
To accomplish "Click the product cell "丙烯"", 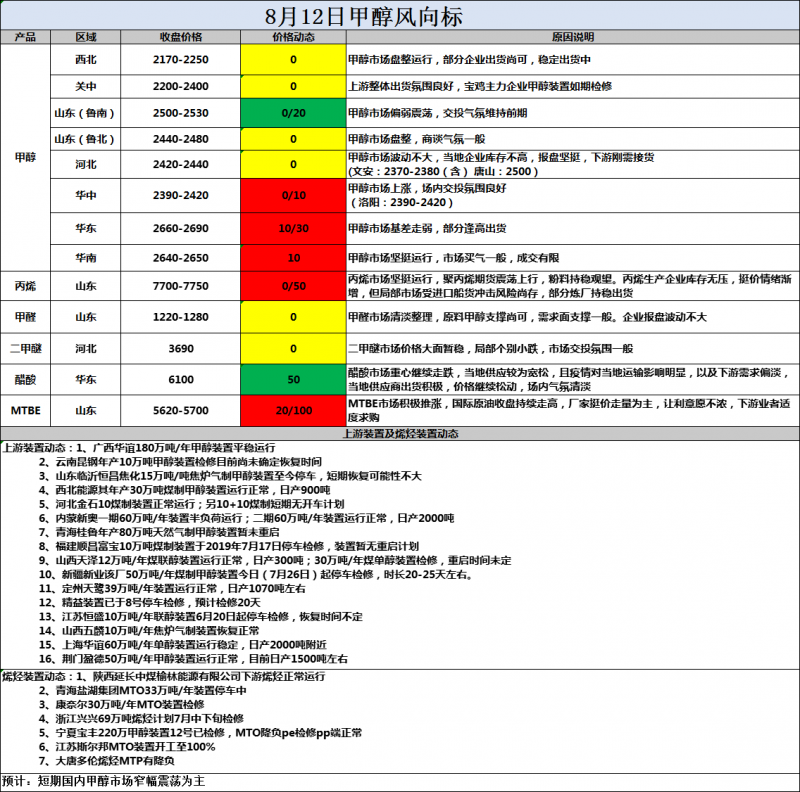I will click(x=26, y=286).
